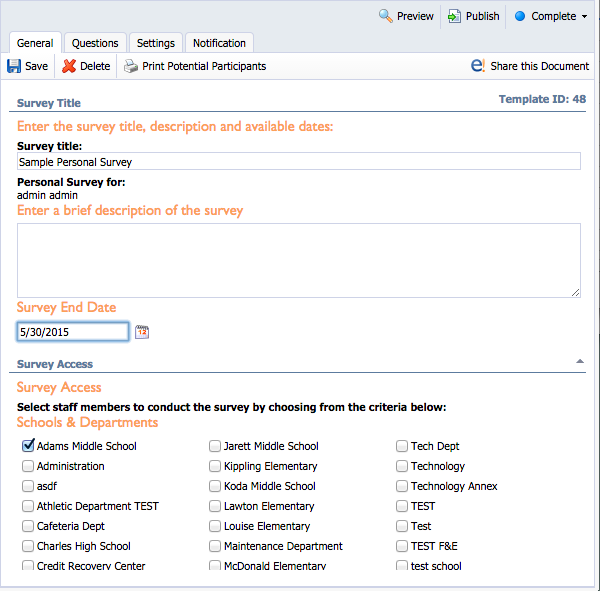Viewport: 600px width, 591px height.
Task: Switch to the Questions tab
Action: click(x=95, y=43)
